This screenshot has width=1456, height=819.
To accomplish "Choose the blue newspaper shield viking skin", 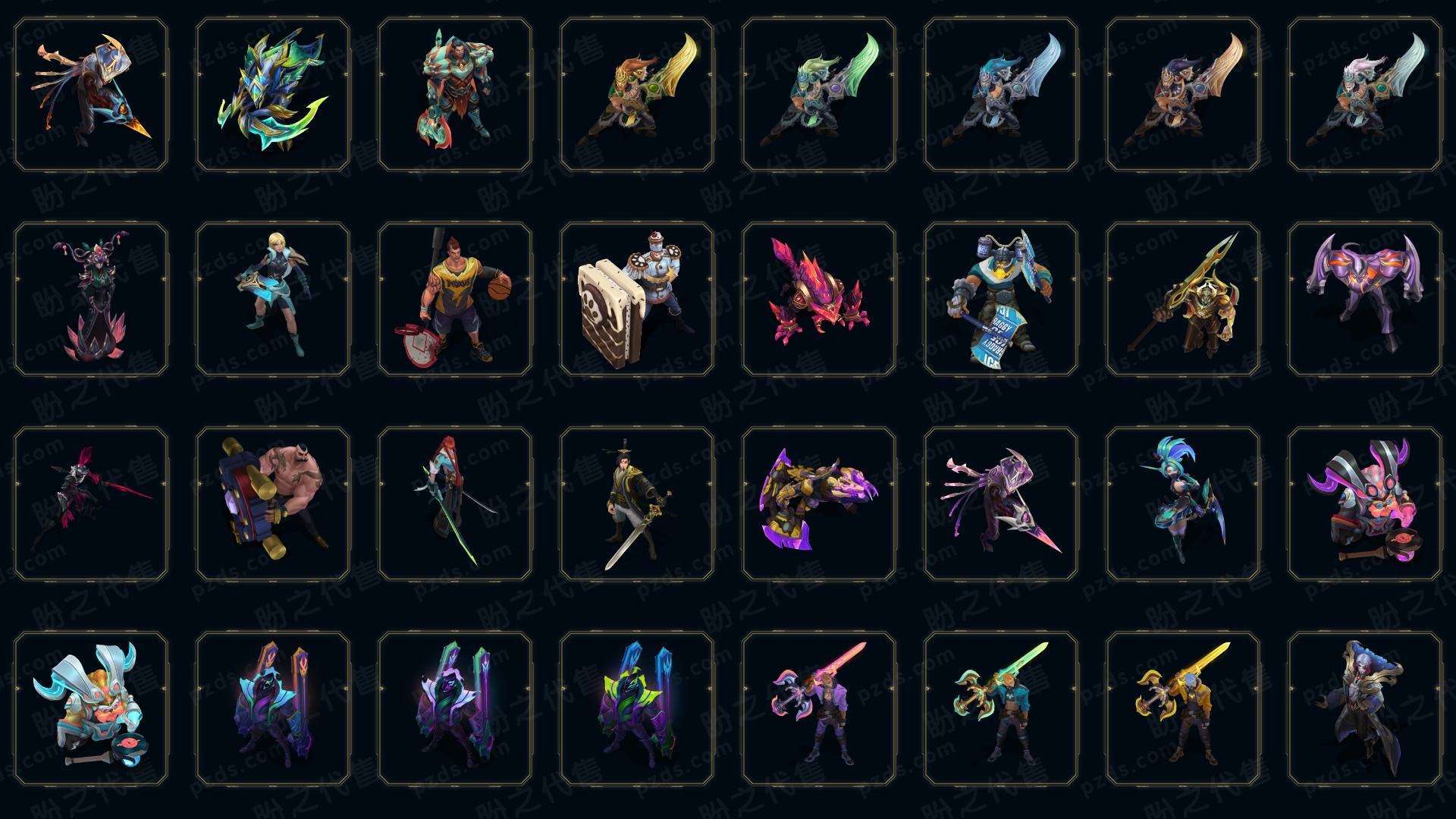I will pos(1001,299).
